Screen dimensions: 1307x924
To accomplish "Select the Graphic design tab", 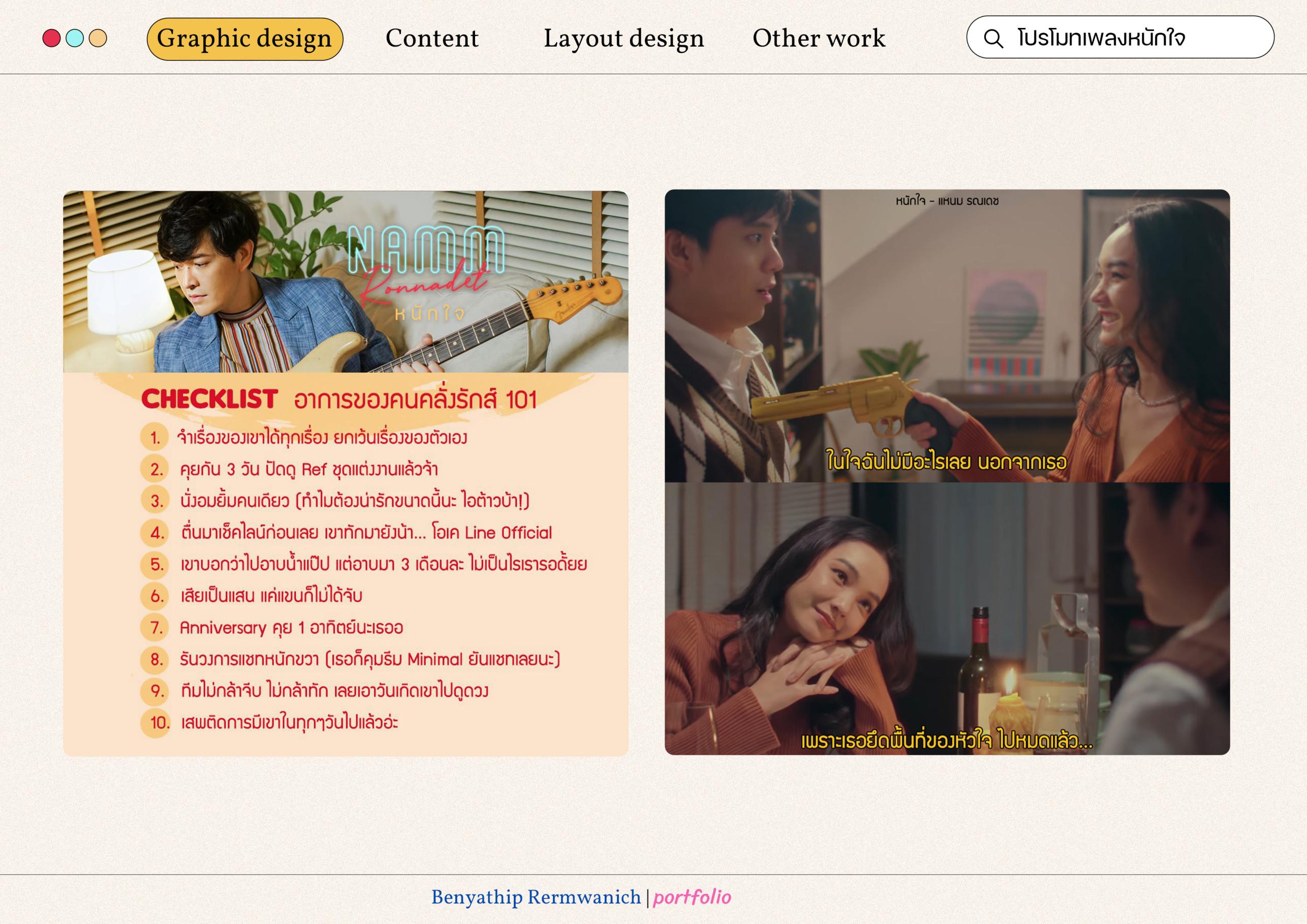I will point(245,39).
